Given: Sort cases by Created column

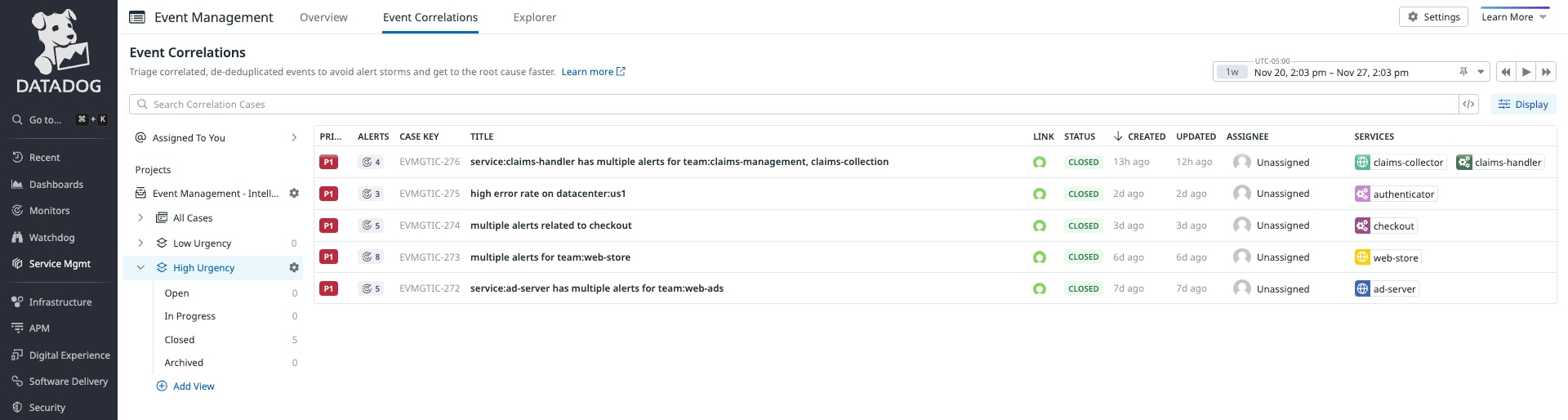Looking at the screenshot, I should point(1139,136).
